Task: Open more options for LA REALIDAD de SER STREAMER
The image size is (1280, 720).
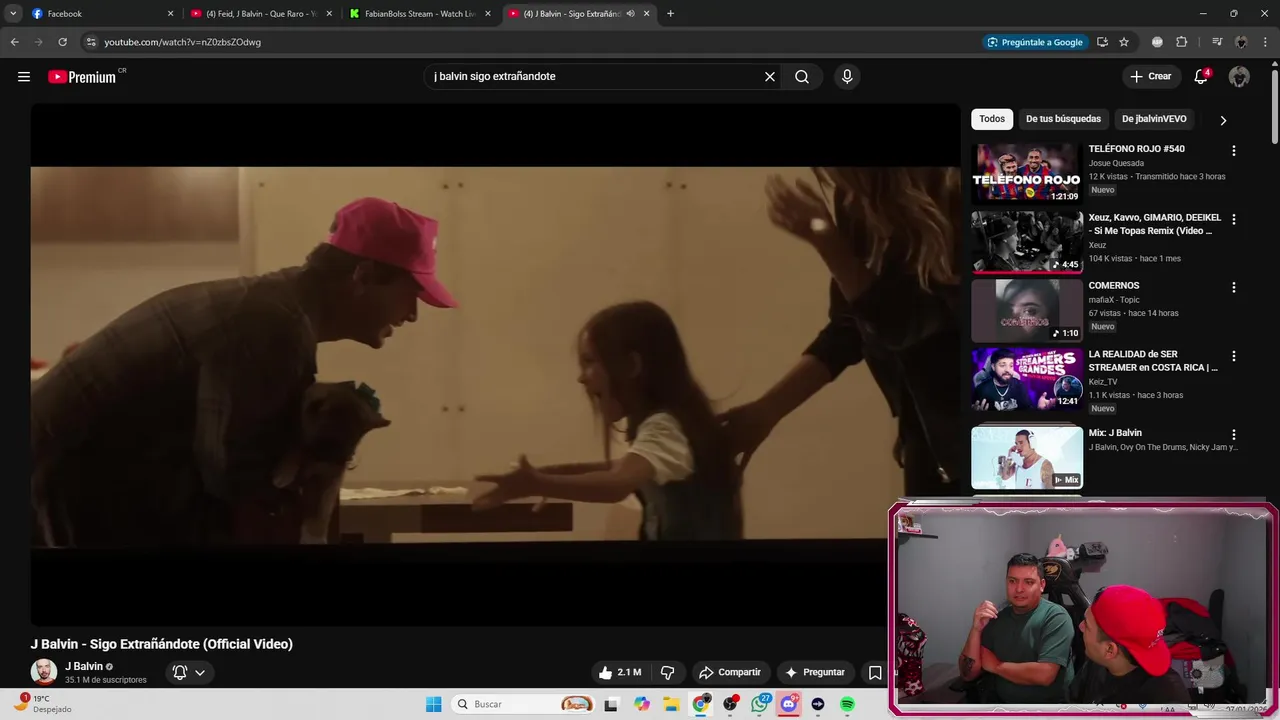Action: pyautogui.click(x=1233, y=356)
